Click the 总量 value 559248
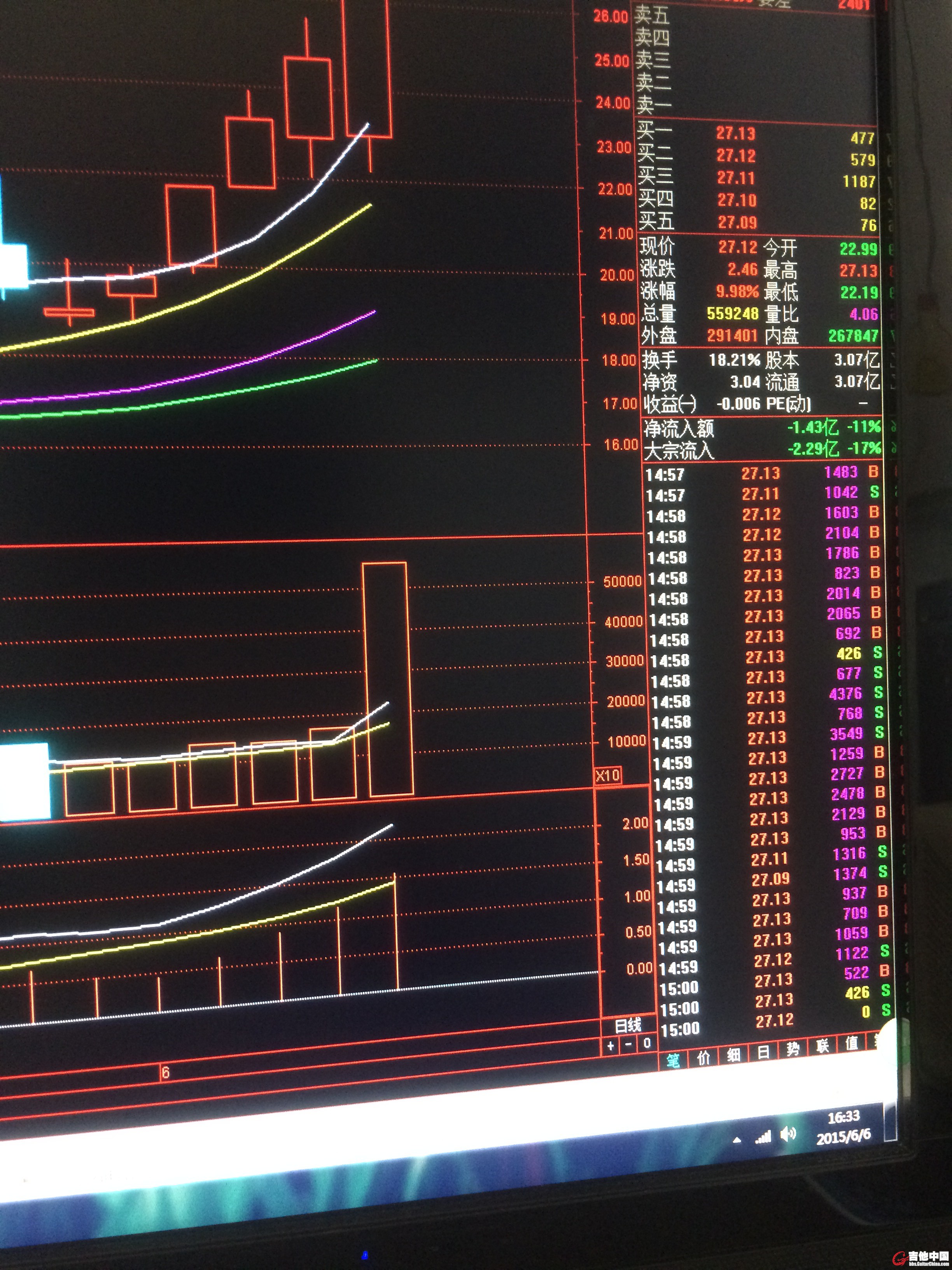This screenshot has width=952, height=1270. tap(733, 314)
